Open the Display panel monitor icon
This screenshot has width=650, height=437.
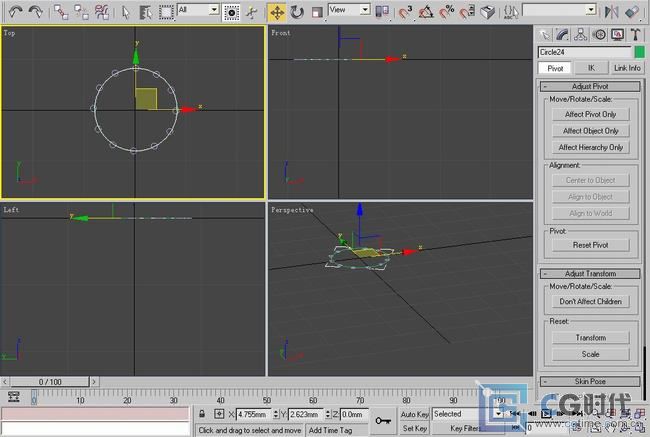coord(618,33)
